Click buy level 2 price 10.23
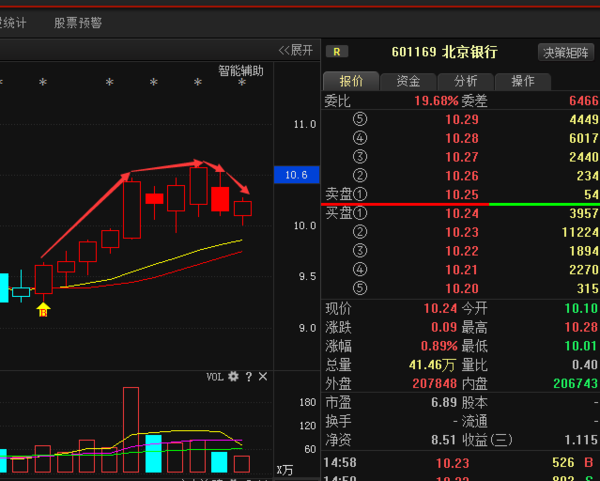This screenshot has width=600, height=481. click(462, 232)
